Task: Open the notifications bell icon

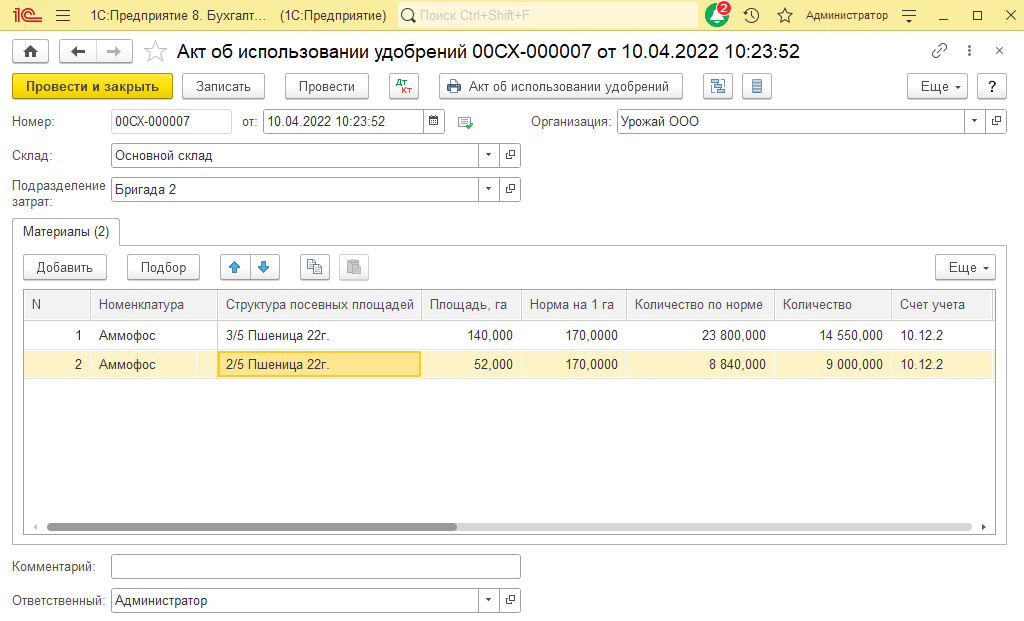Action: pos(717,16)
